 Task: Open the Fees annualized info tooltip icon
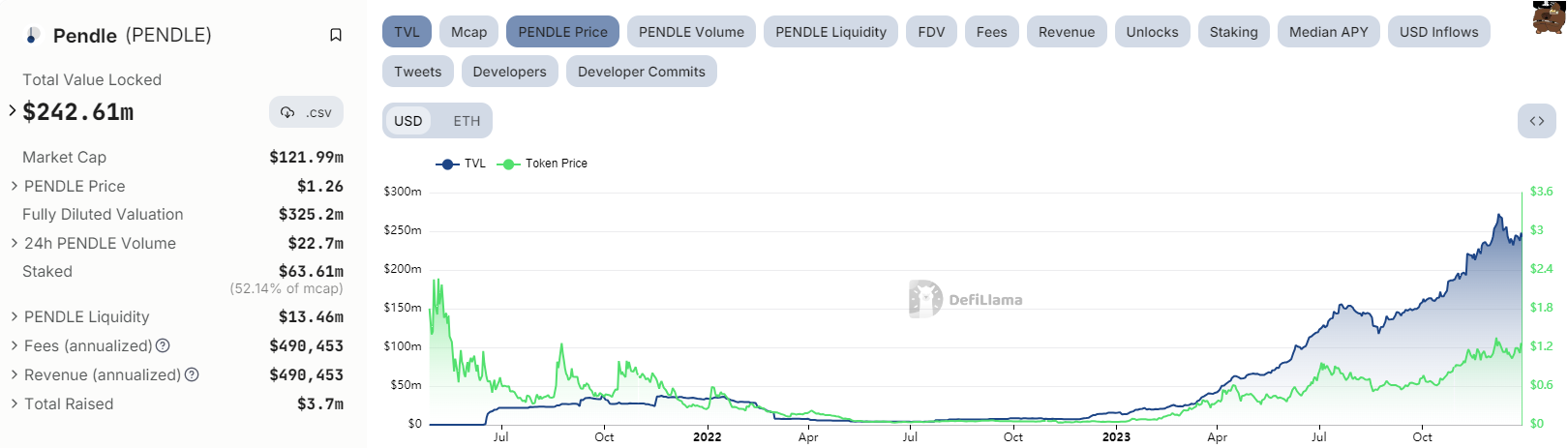(x=163, y=345)
